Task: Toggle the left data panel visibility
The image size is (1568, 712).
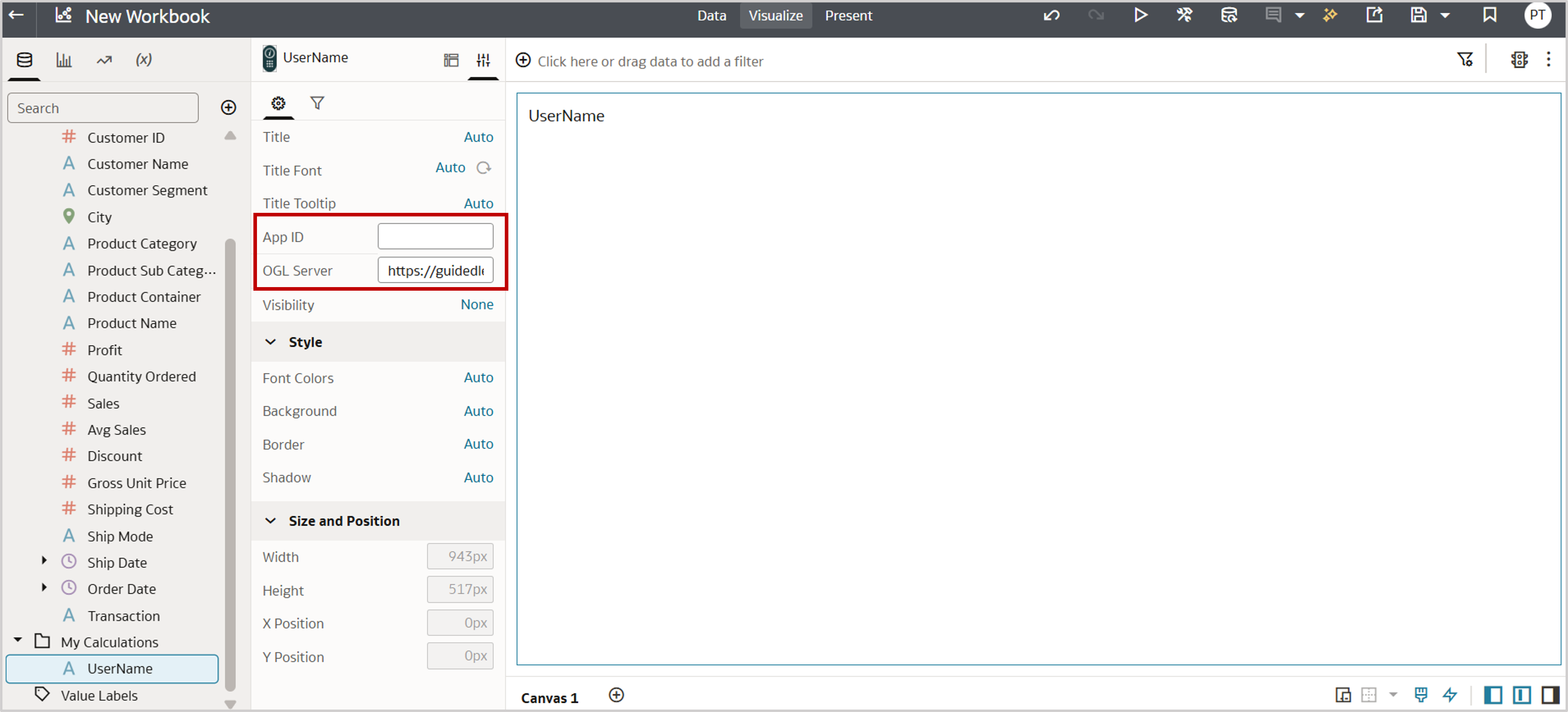Action: [1493, 695]
